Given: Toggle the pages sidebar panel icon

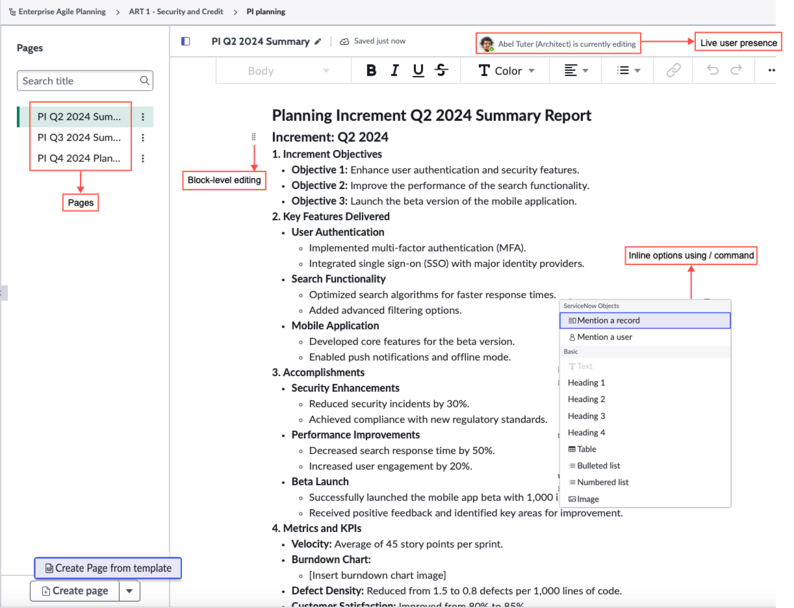Looking at the screenshot, I should click(185, 42).
